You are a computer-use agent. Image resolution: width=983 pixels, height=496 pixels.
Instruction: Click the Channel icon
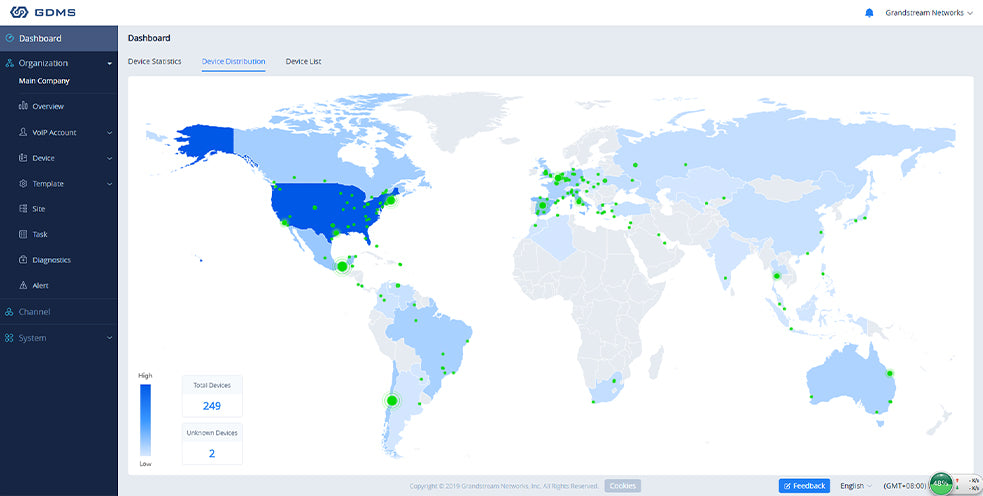pos(9,312)
